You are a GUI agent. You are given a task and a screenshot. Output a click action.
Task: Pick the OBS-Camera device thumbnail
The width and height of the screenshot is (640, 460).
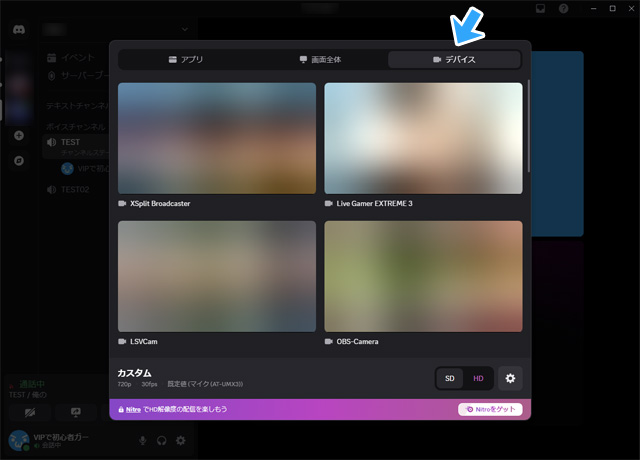pos(423,276)
